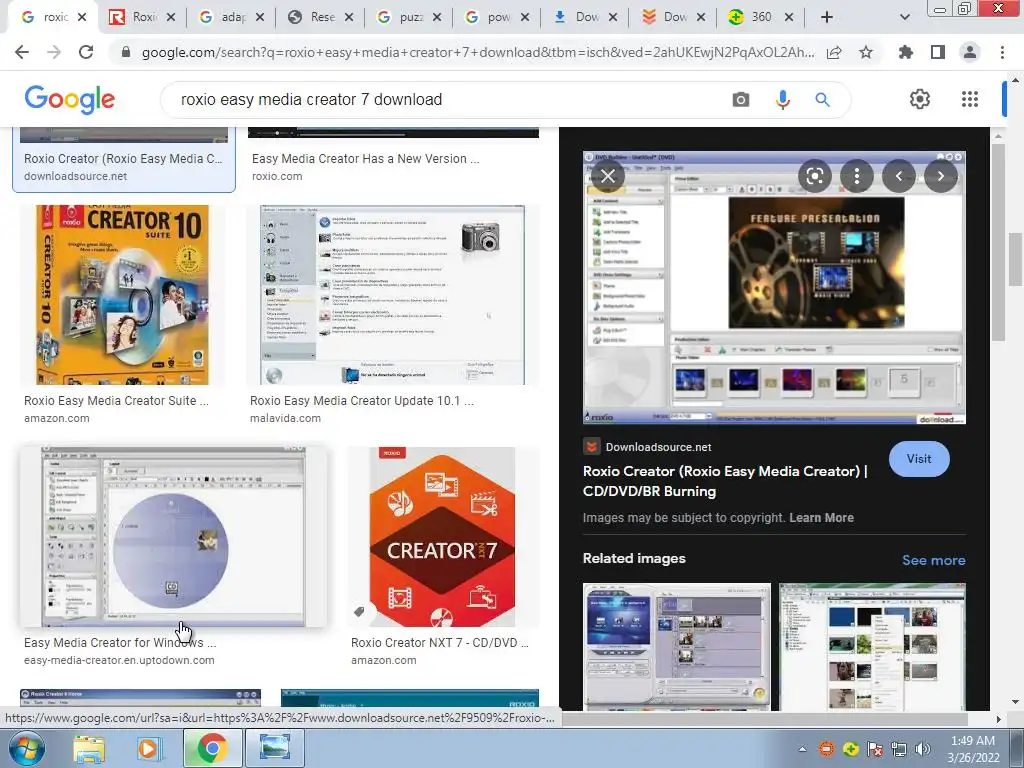
Task: Open the Google apps grid
Action: pyautogui.click(x=970, y=99)
